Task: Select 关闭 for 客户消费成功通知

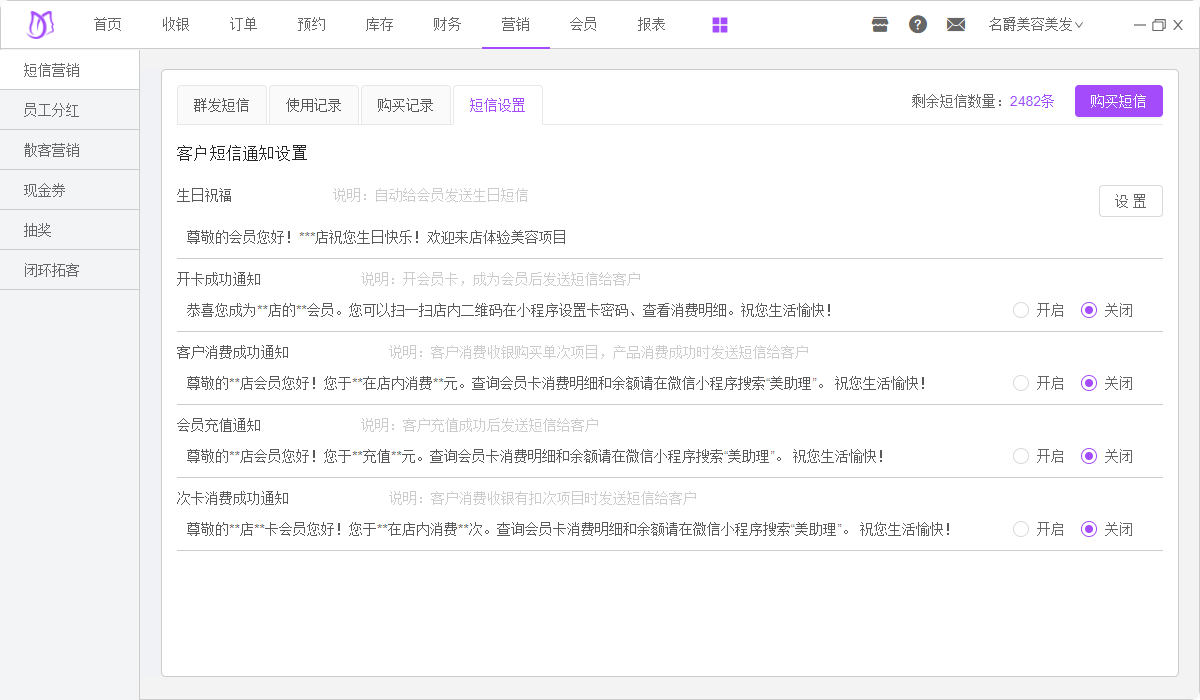Action: [x=1089, y=383]
